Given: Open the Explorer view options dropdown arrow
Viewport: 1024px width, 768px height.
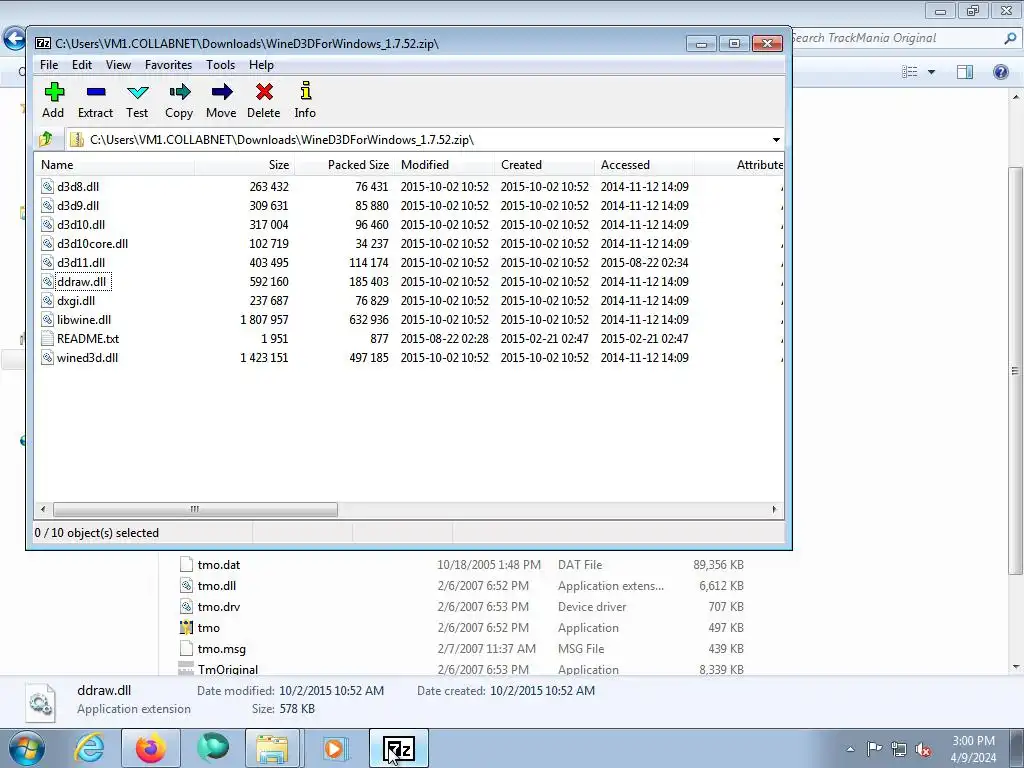Looking at the screenshot, I should tap(931, 72).
